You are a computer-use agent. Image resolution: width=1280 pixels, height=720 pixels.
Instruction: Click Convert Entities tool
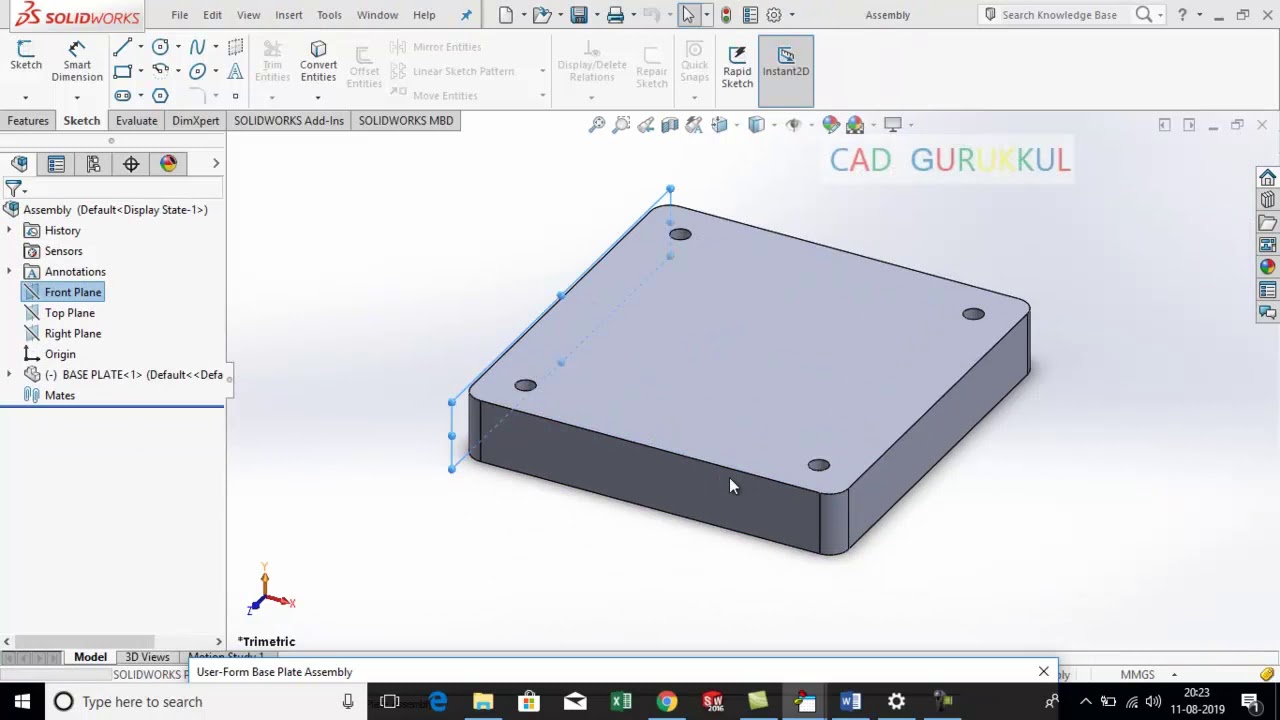click(318, 62)
